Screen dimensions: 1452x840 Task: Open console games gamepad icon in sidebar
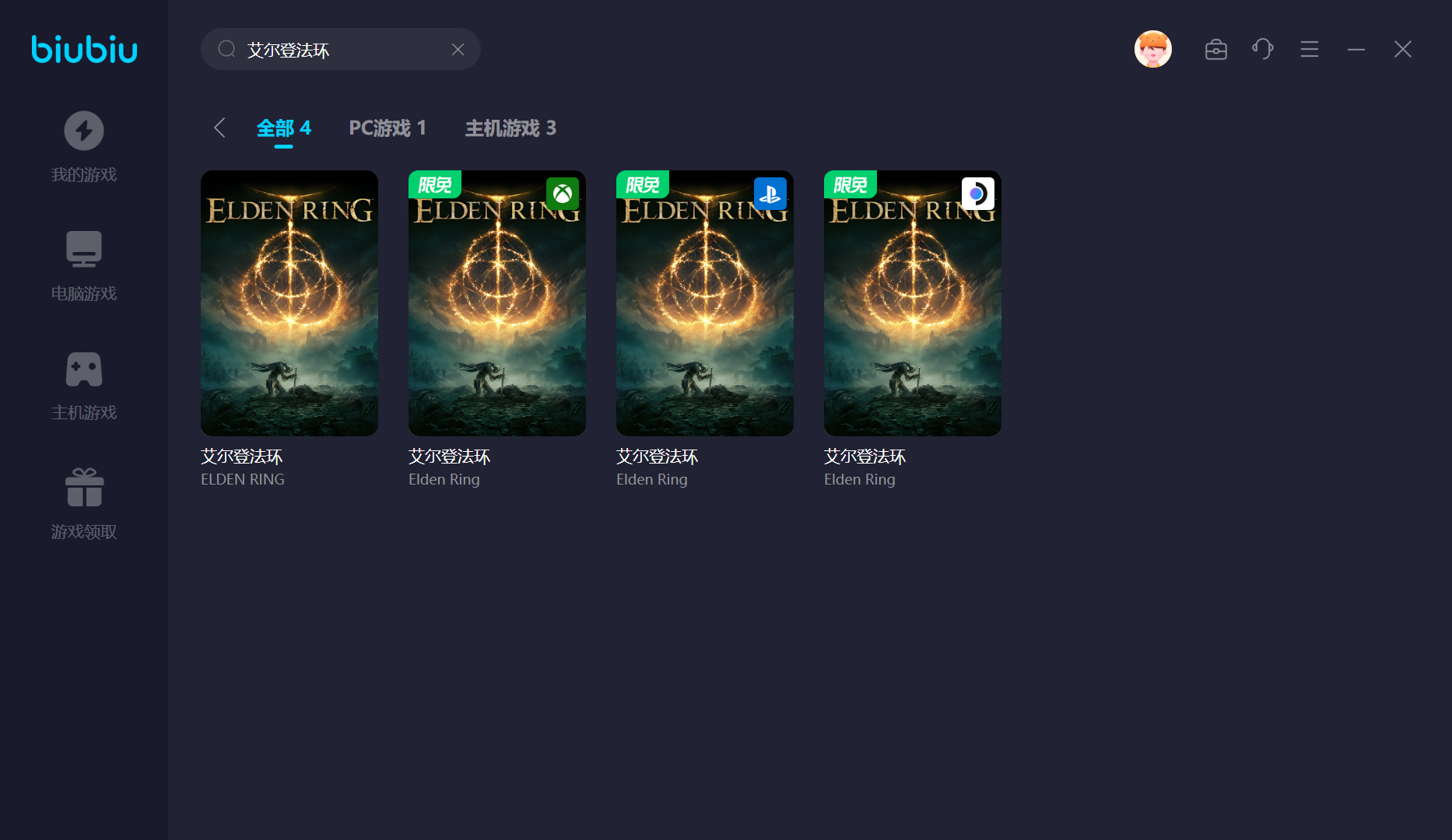click(84, 369)
